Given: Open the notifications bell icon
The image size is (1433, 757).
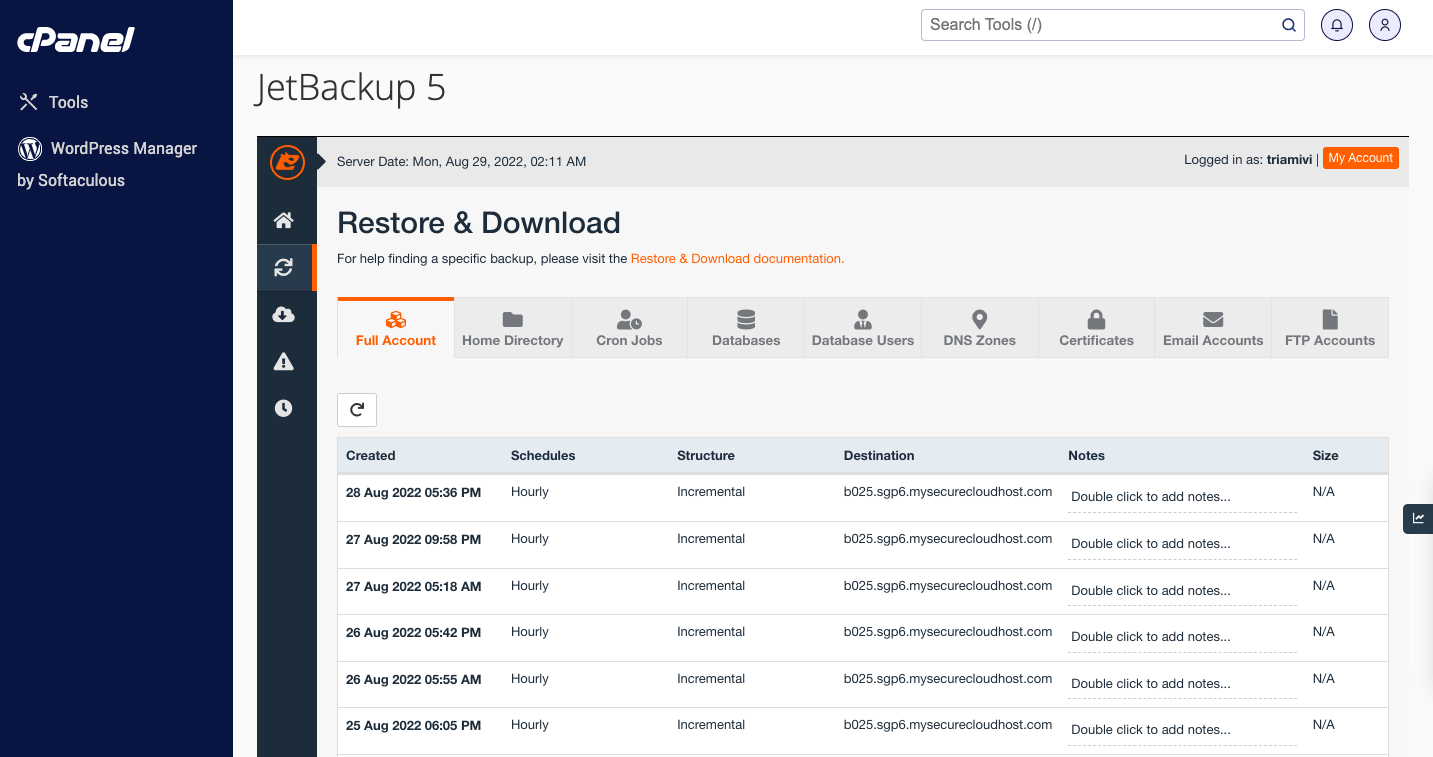Looking at the screenshot, I should click(1337, 26).
